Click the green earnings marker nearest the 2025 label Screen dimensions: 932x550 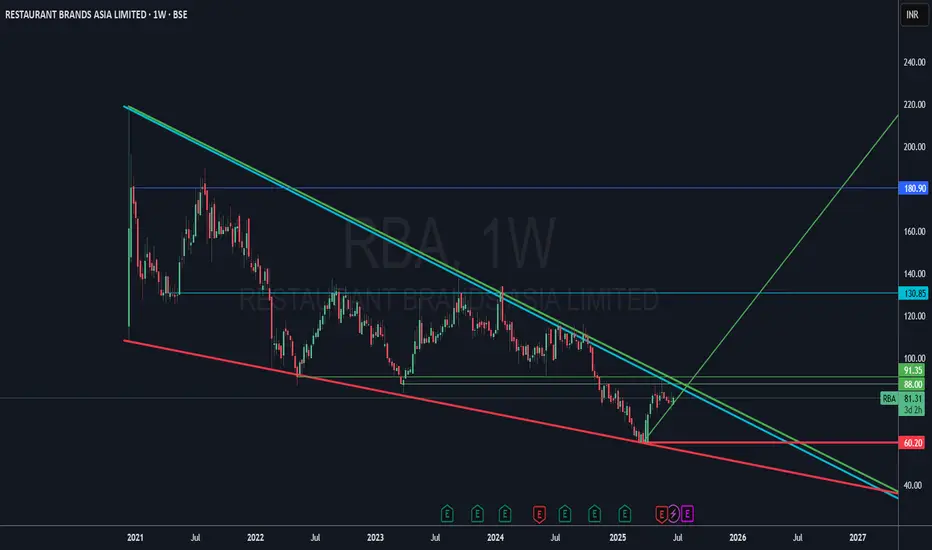[x=624, y=514]
